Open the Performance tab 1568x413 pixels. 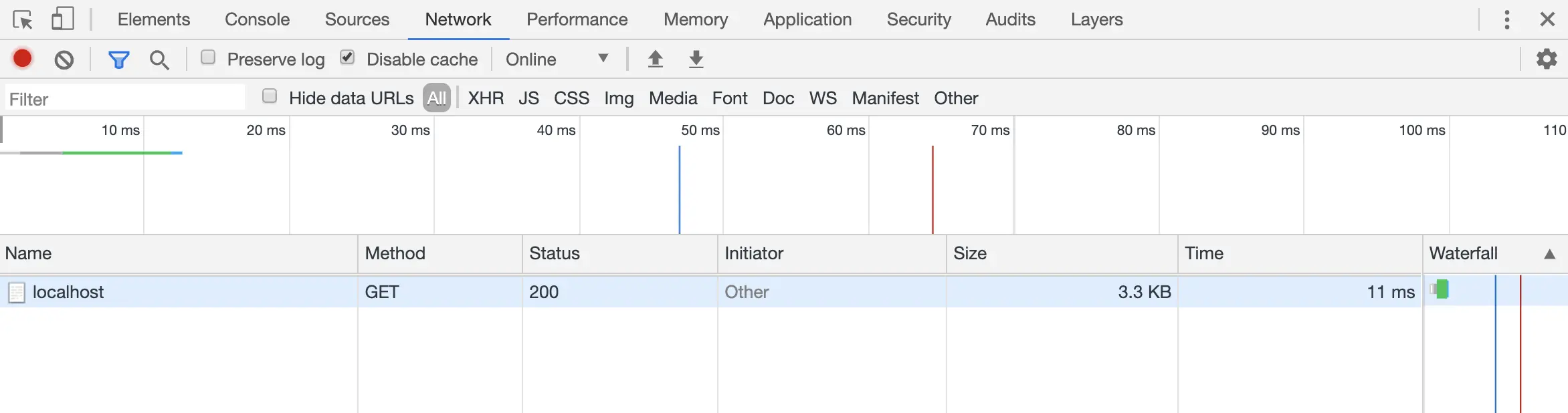577,19
